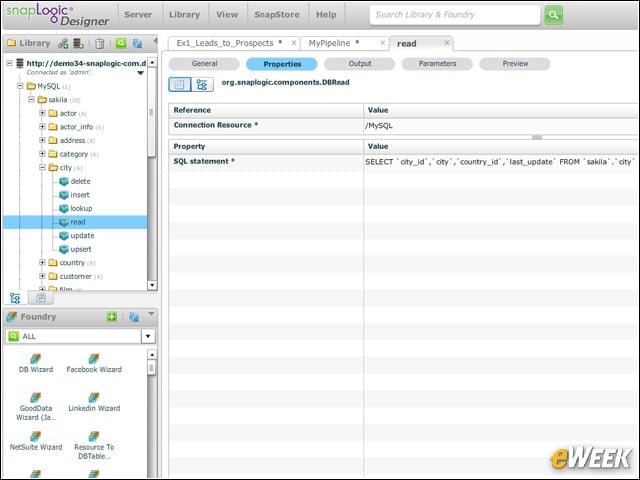Viewport: 640px width, 480px height.
Task: Expand the country folder
Action: (42, 263)
